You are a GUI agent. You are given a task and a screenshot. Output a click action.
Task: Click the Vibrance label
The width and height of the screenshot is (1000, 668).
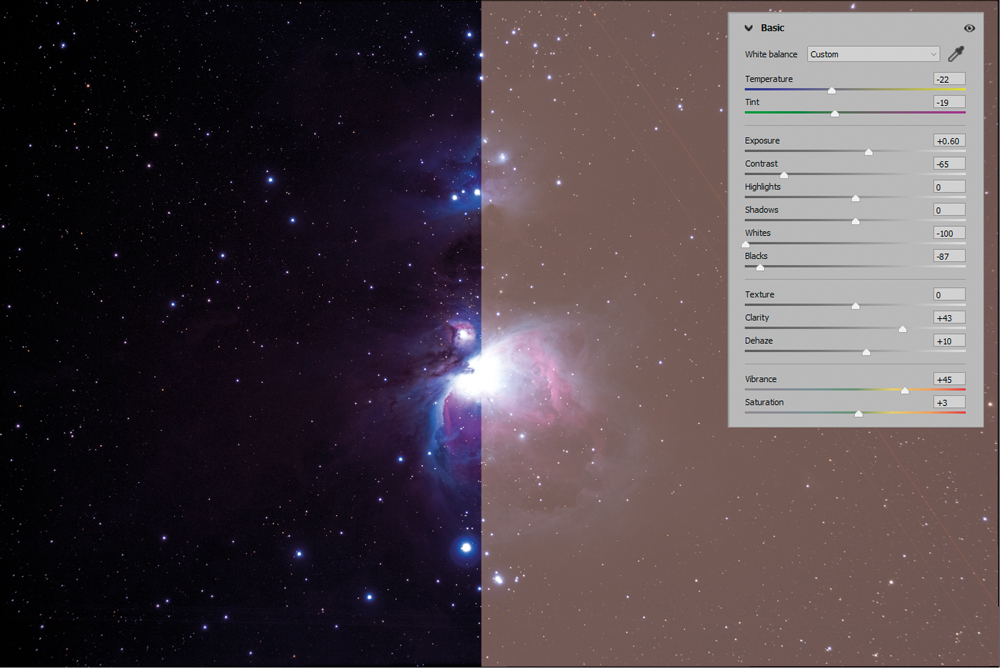(x=761, y=379)
